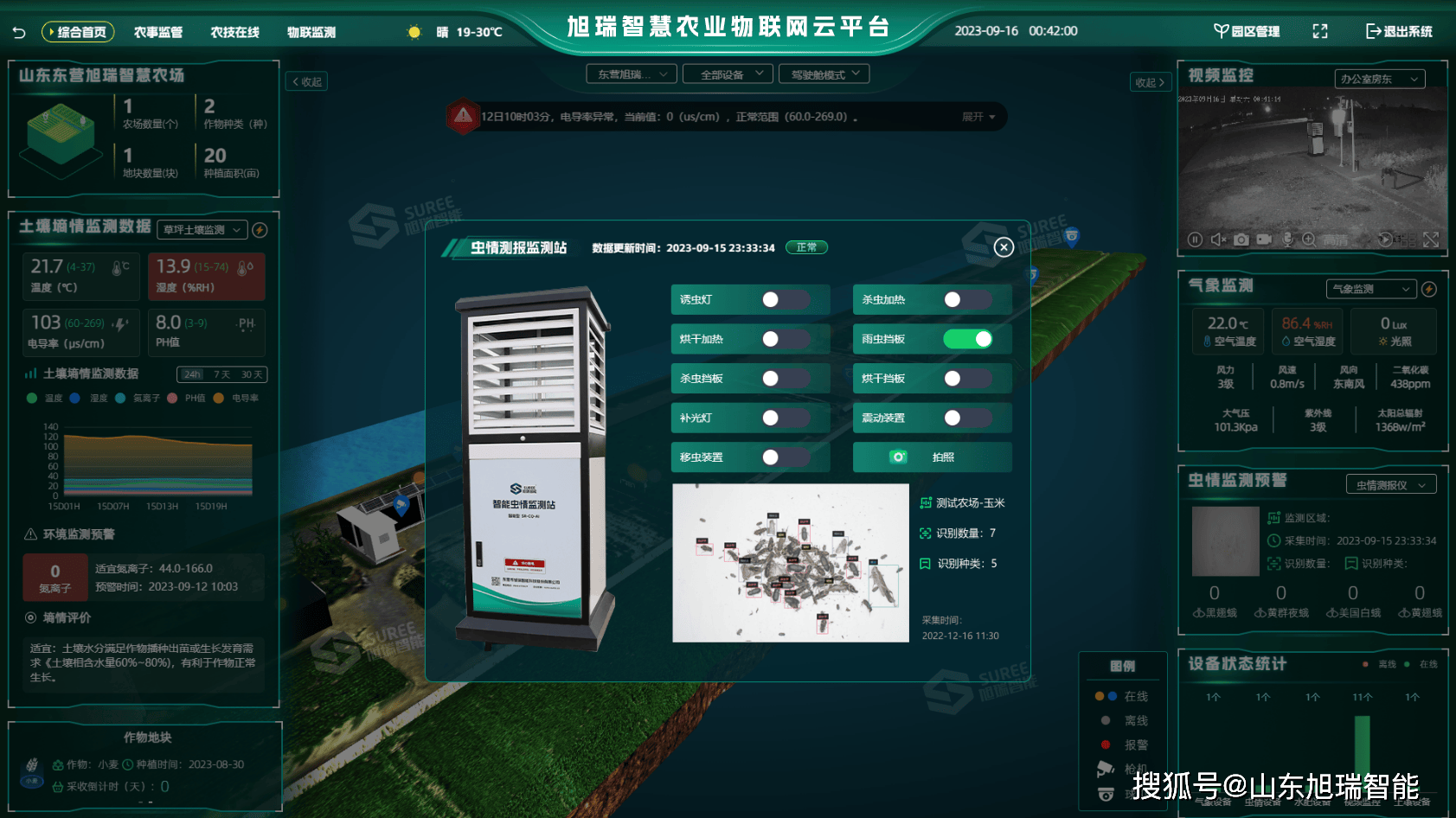
Task: Click the conductivity lightning icon
Action: (x=120, y=325)
